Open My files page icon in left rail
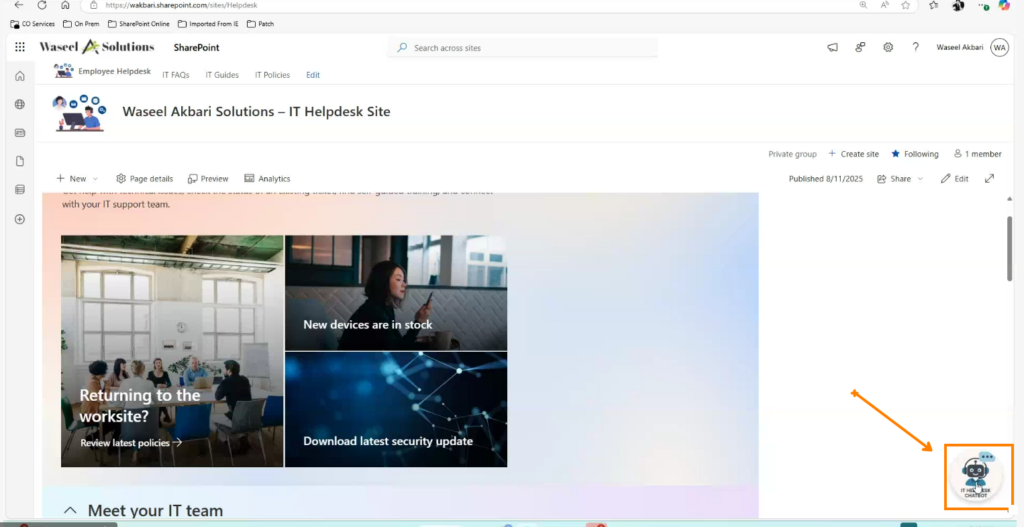 coord(20,161)
